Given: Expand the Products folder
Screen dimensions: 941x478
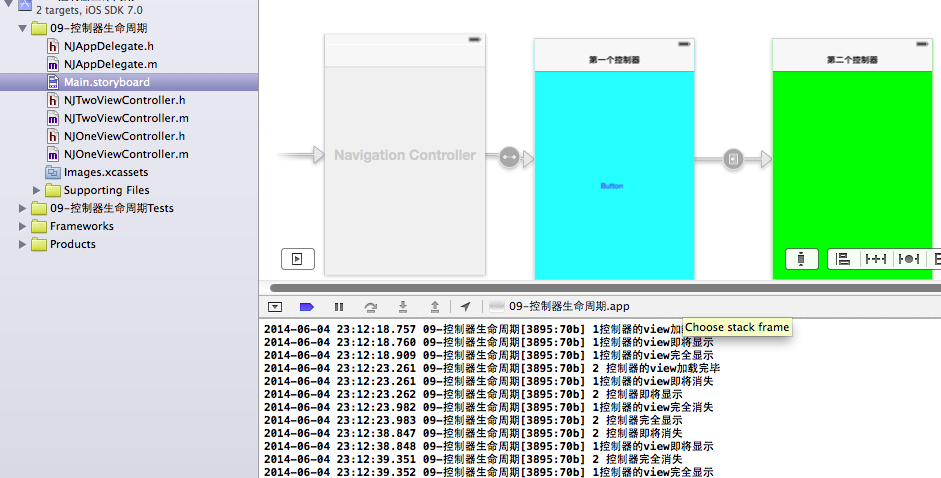Looking at the screenshot, I should [22, 244].
